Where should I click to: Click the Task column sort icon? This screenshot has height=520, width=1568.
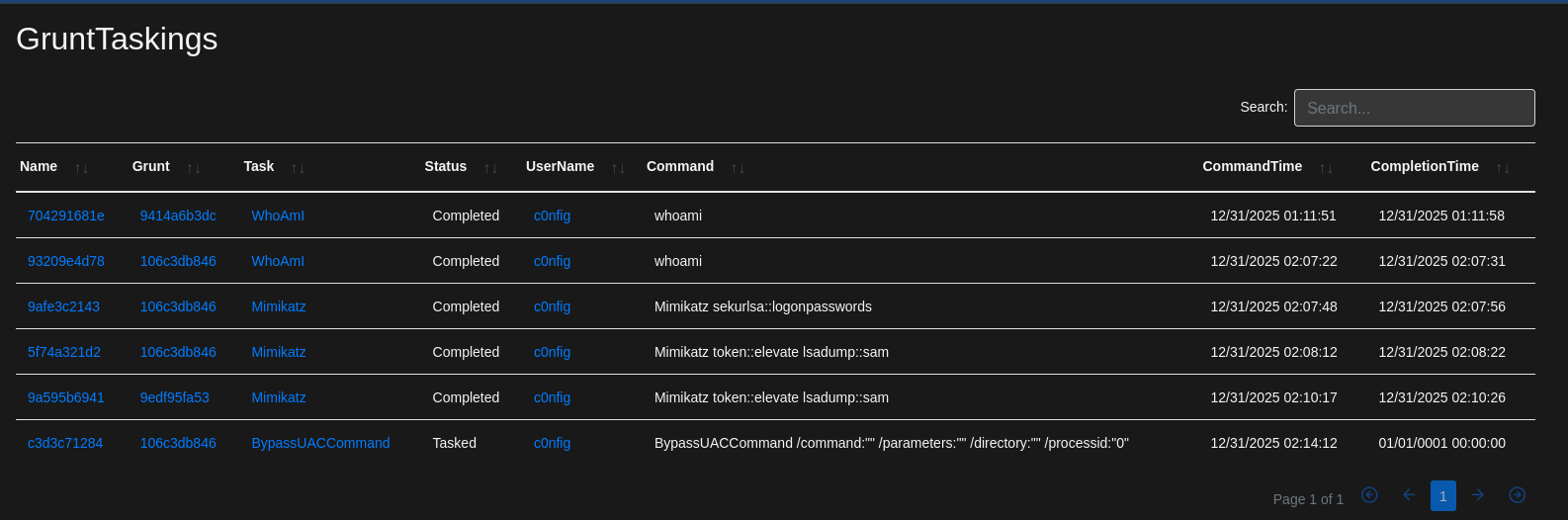point(298,168)
